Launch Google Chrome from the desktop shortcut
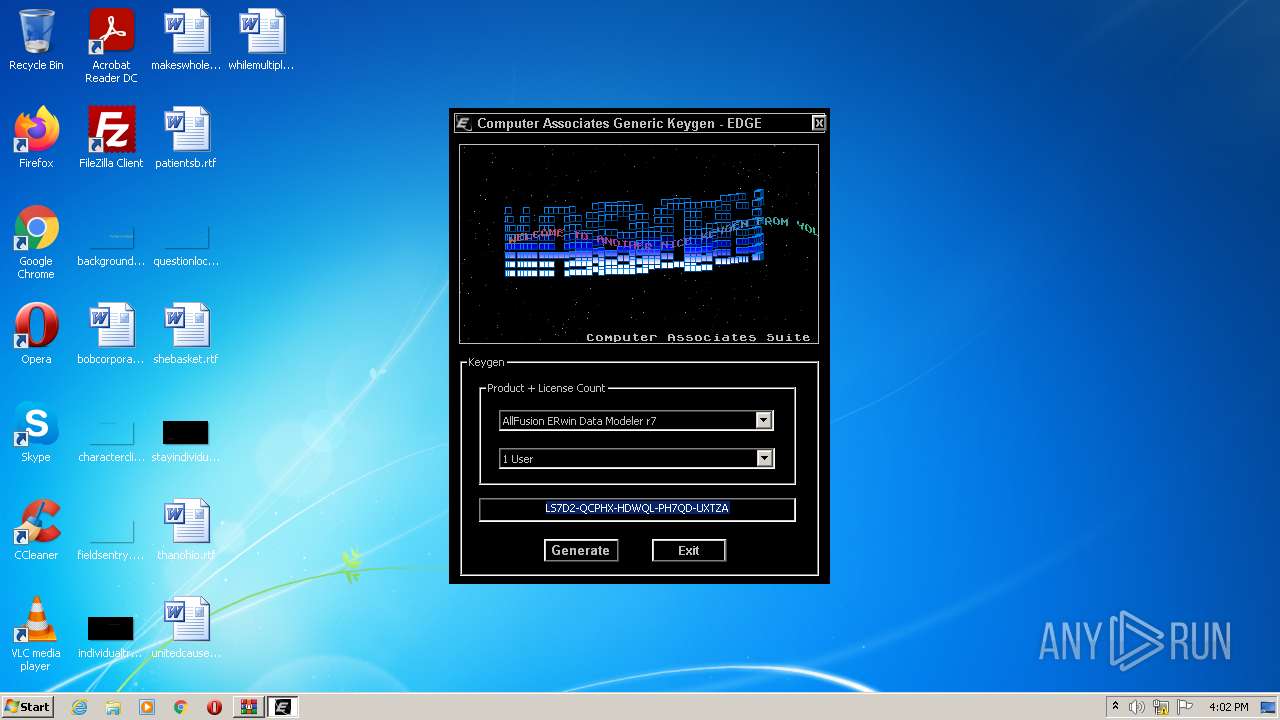 tap(36, 242)
